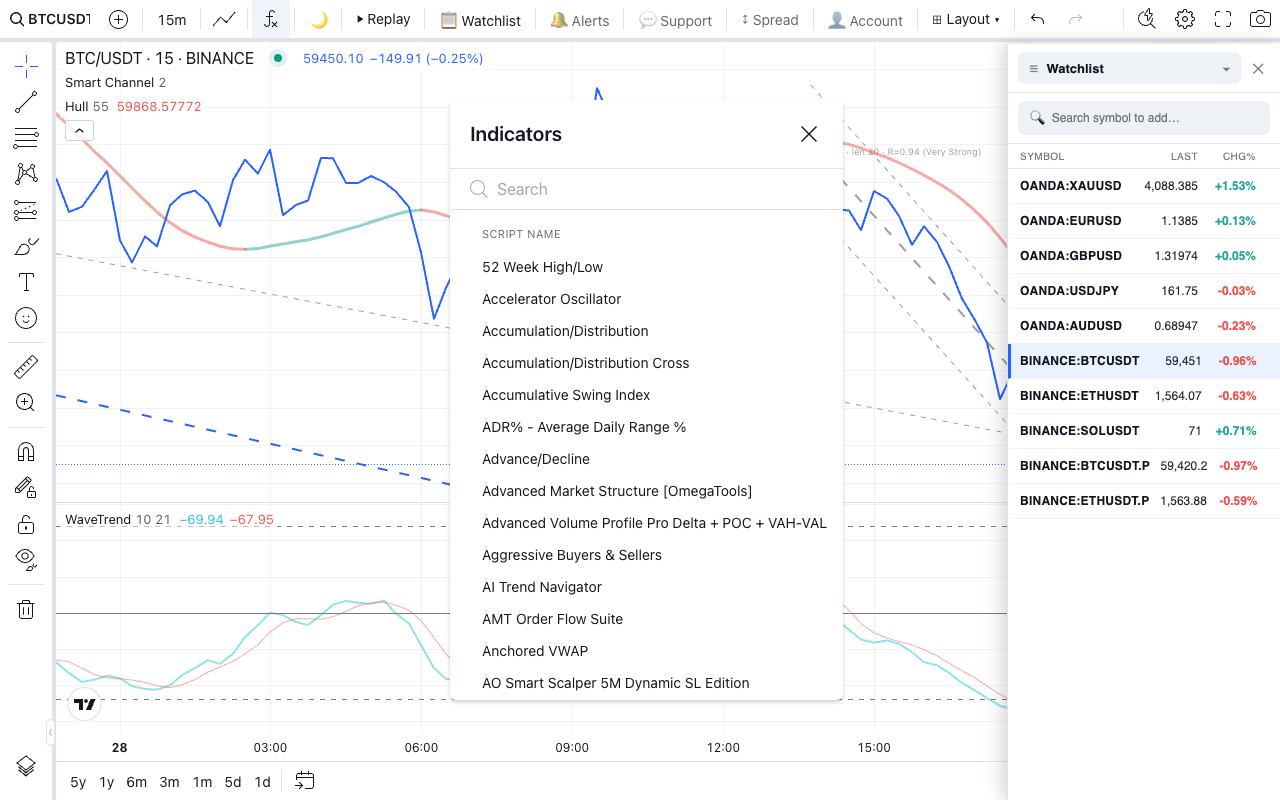Hide all drawings with the eye icon

coord(26,559)
